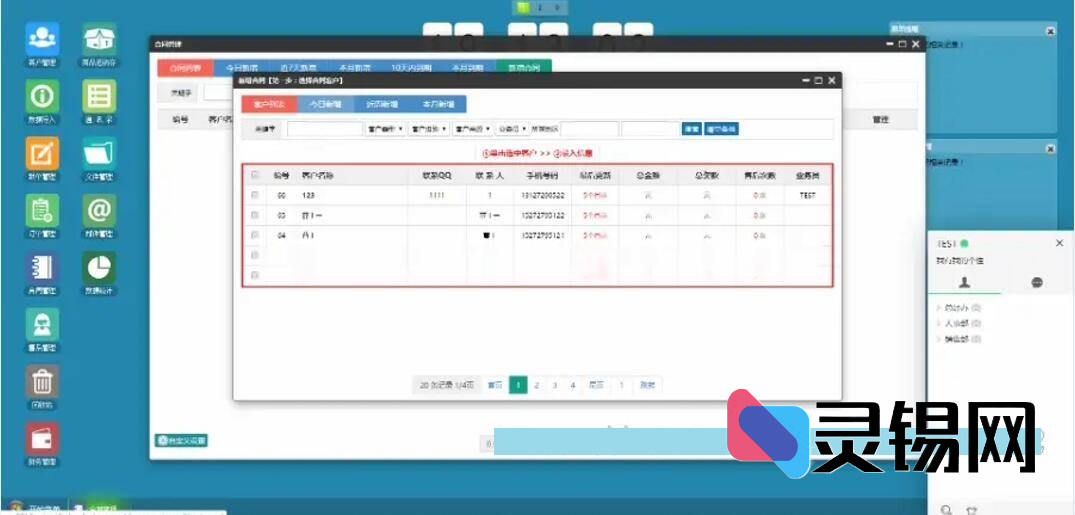Click the keyword search input field

click(325, 129)
